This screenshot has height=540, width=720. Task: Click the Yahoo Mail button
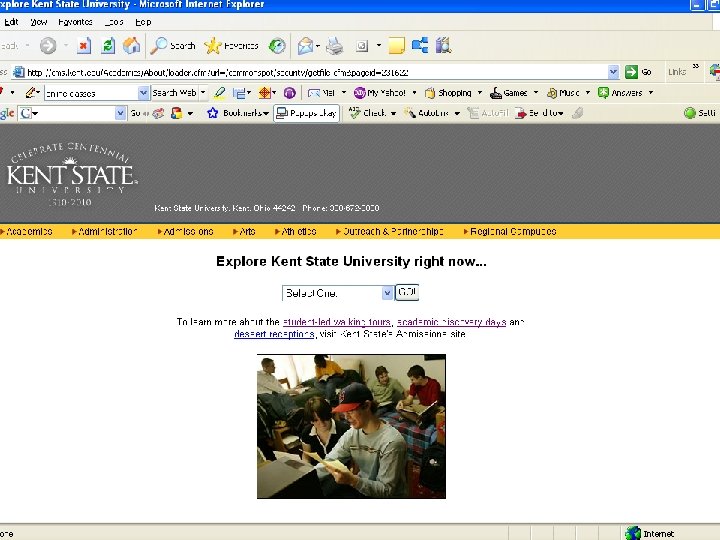321,93
